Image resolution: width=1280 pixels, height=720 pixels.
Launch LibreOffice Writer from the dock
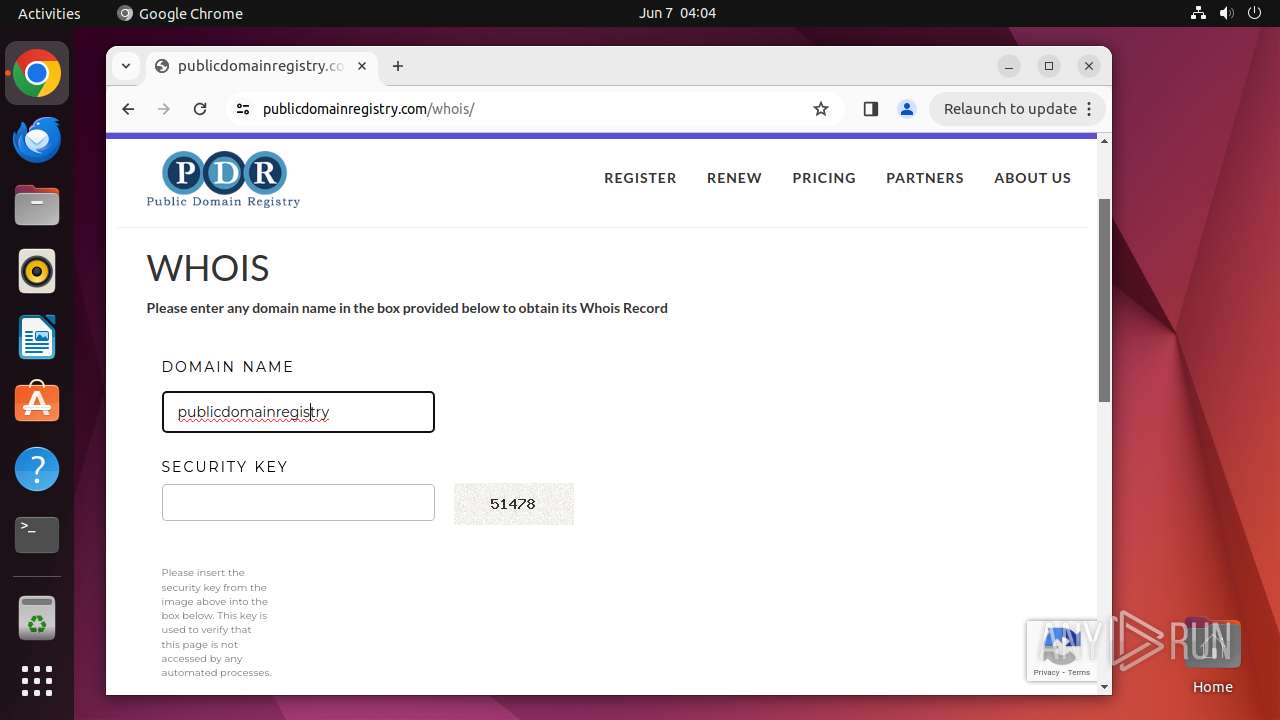pos(37,337)
